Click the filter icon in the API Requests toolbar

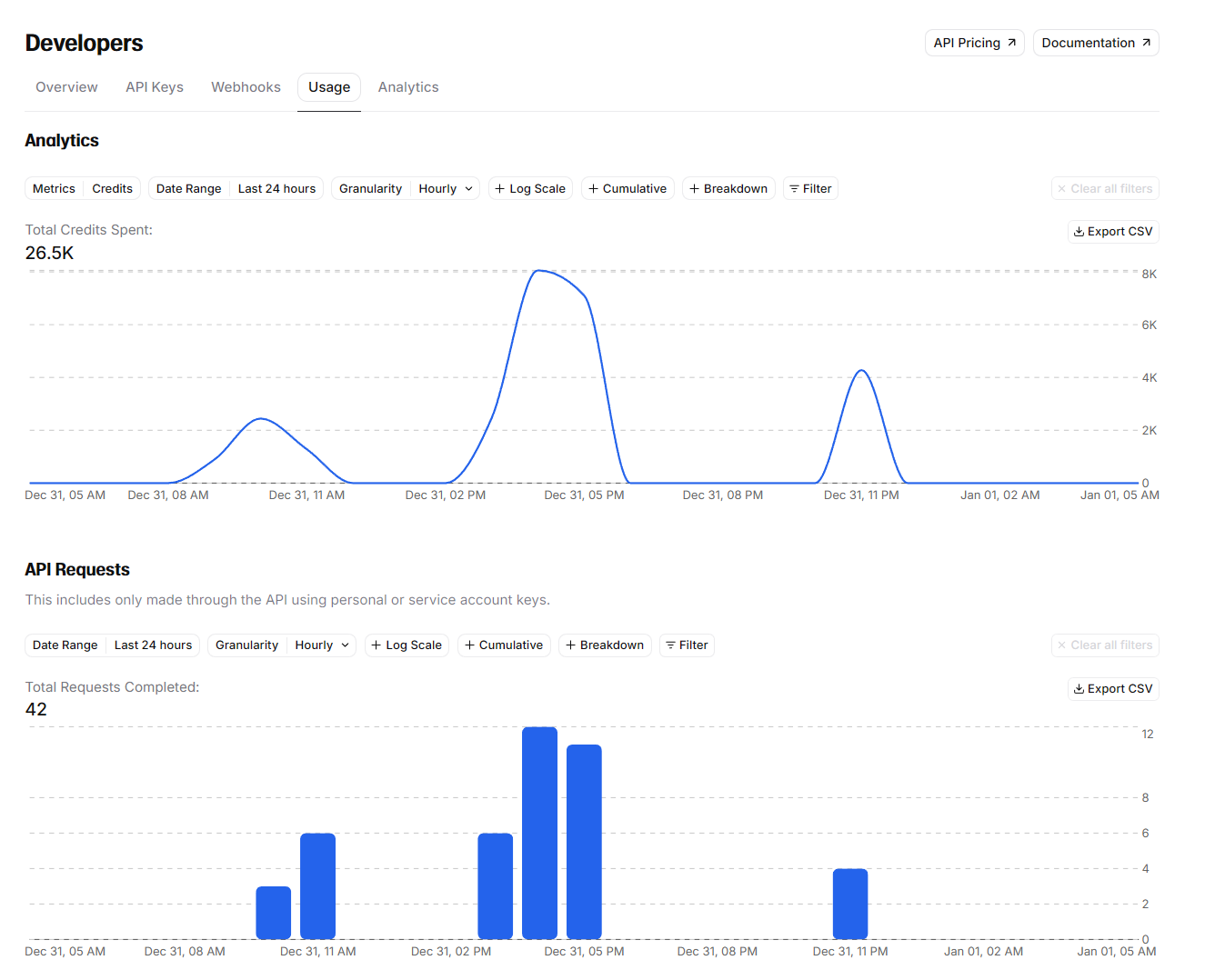(670, 645)
